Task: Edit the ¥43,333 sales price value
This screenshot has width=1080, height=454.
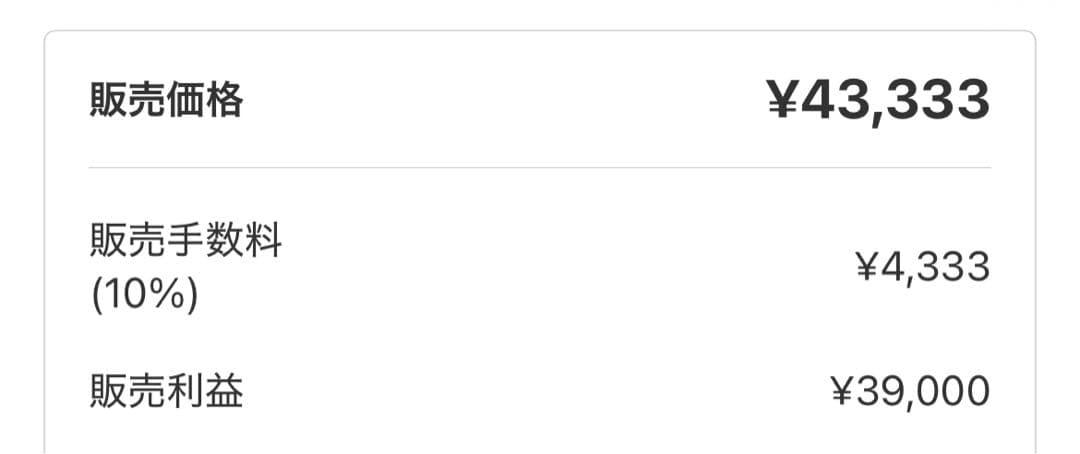Action: pos(878,99)
